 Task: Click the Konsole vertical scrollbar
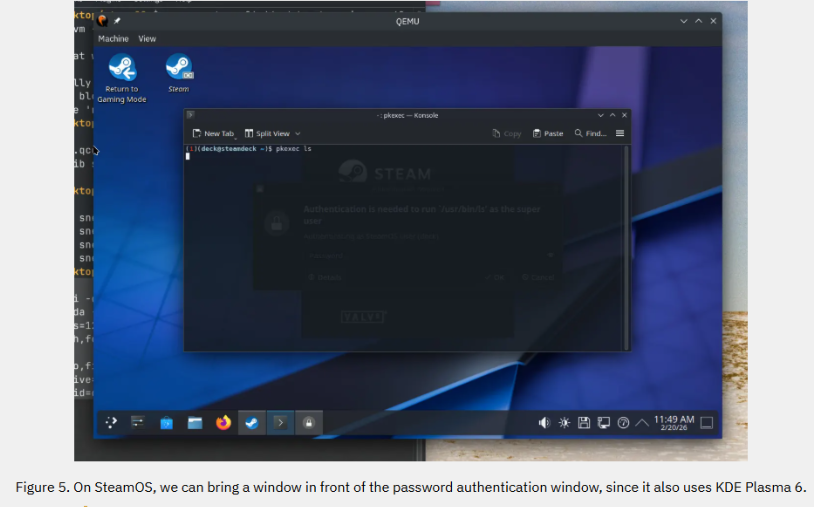(626, 248)
